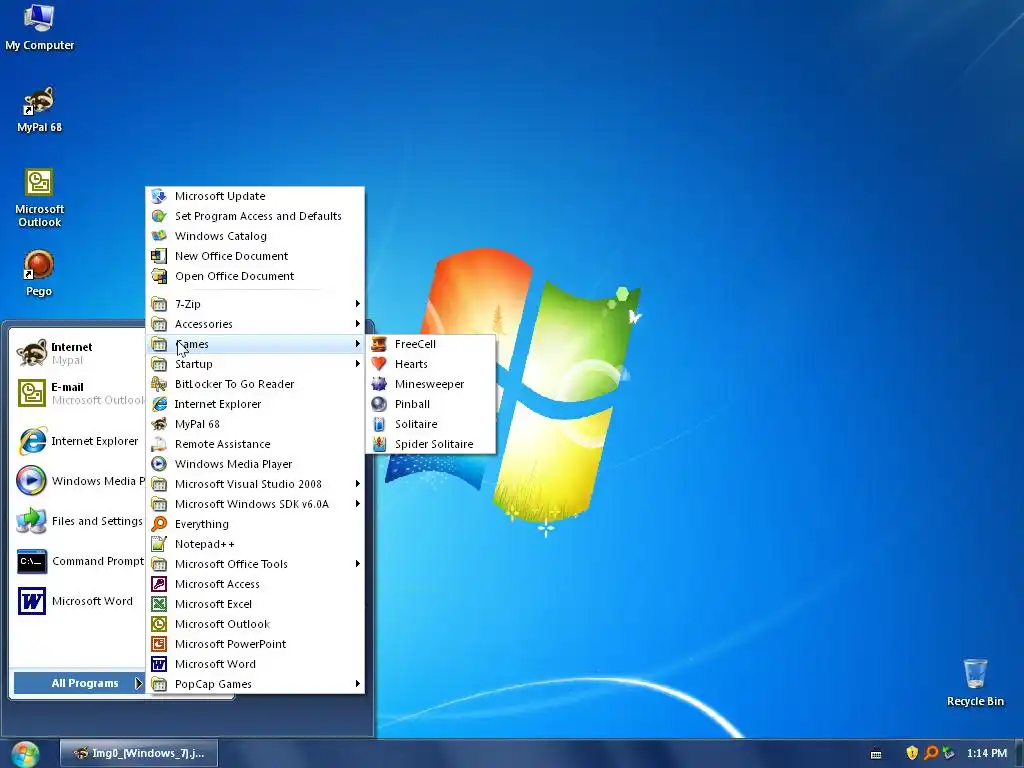Open Command Prompt from Start menu
Image resolution: width=1024 pixels, height=768 pixels.
pos(78,561)
